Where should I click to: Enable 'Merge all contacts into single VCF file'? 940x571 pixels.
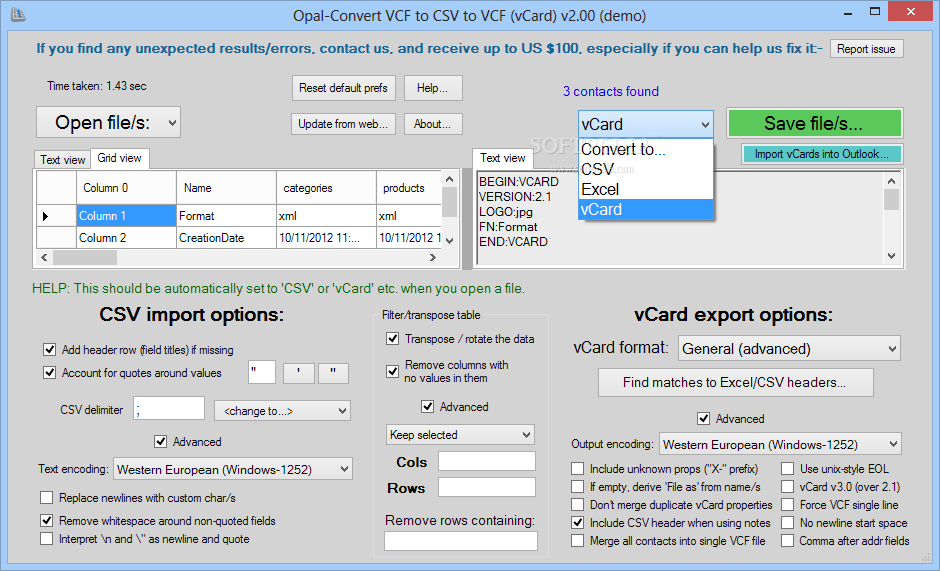tap(577, 540)
